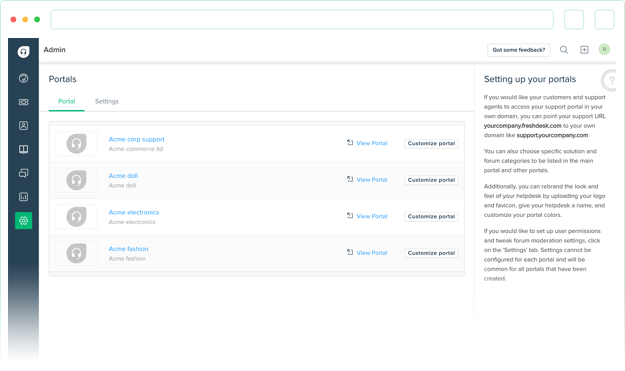This screenshot has height=371, width=625.
Task: Select the Admin gear icon in sidebar
Action: [x=24, y=220]
